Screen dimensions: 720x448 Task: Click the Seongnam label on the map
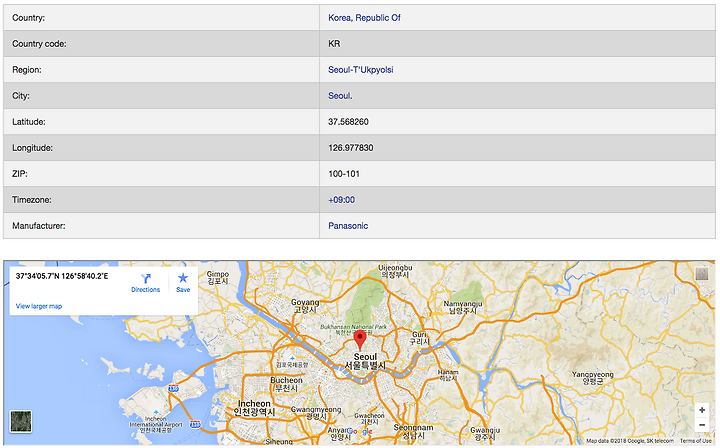(x=413, y=431)
